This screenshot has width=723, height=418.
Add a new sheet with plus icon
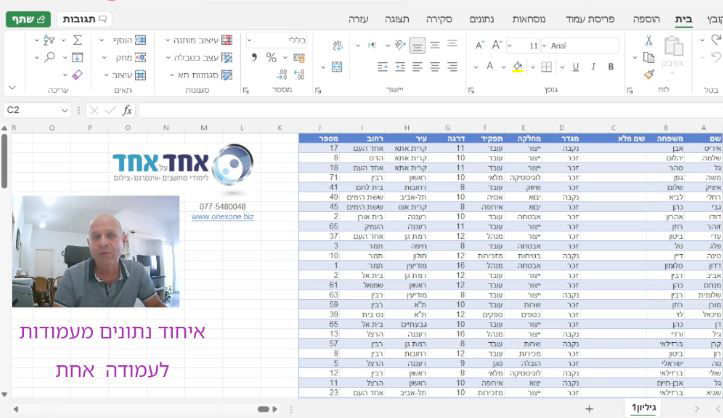tap(589, 409)
